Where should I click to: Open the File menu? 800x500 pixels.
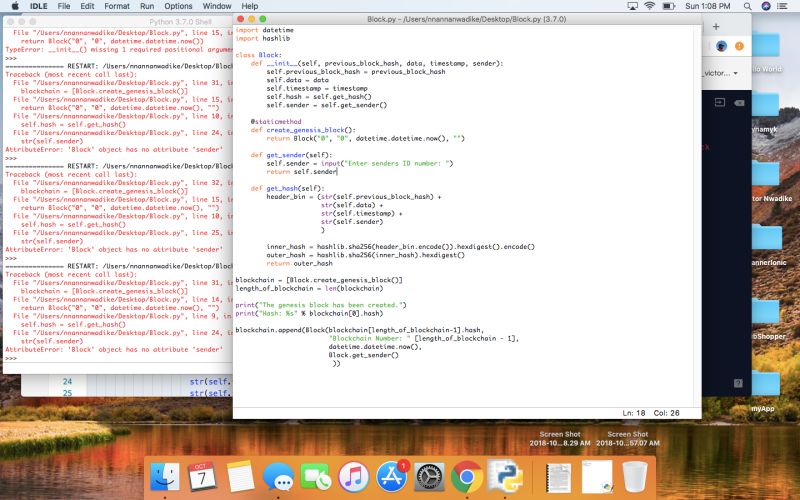(64, 6)
